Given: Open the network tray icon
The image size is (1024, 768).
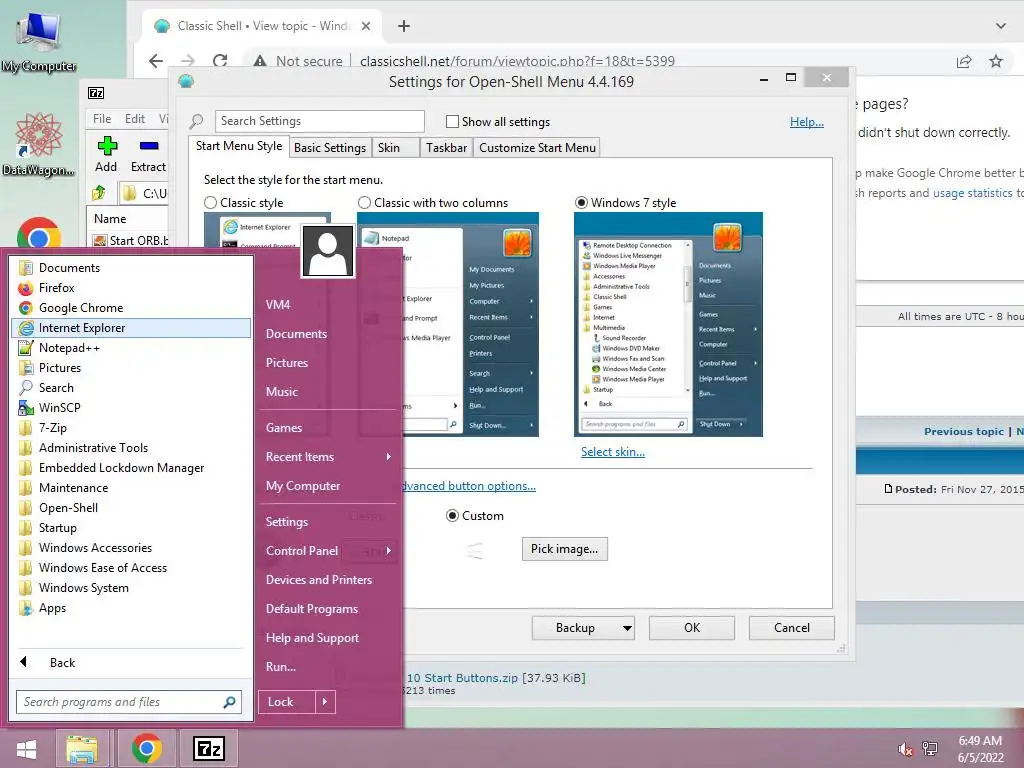Looking at the screenshot, I should [930, 749].
